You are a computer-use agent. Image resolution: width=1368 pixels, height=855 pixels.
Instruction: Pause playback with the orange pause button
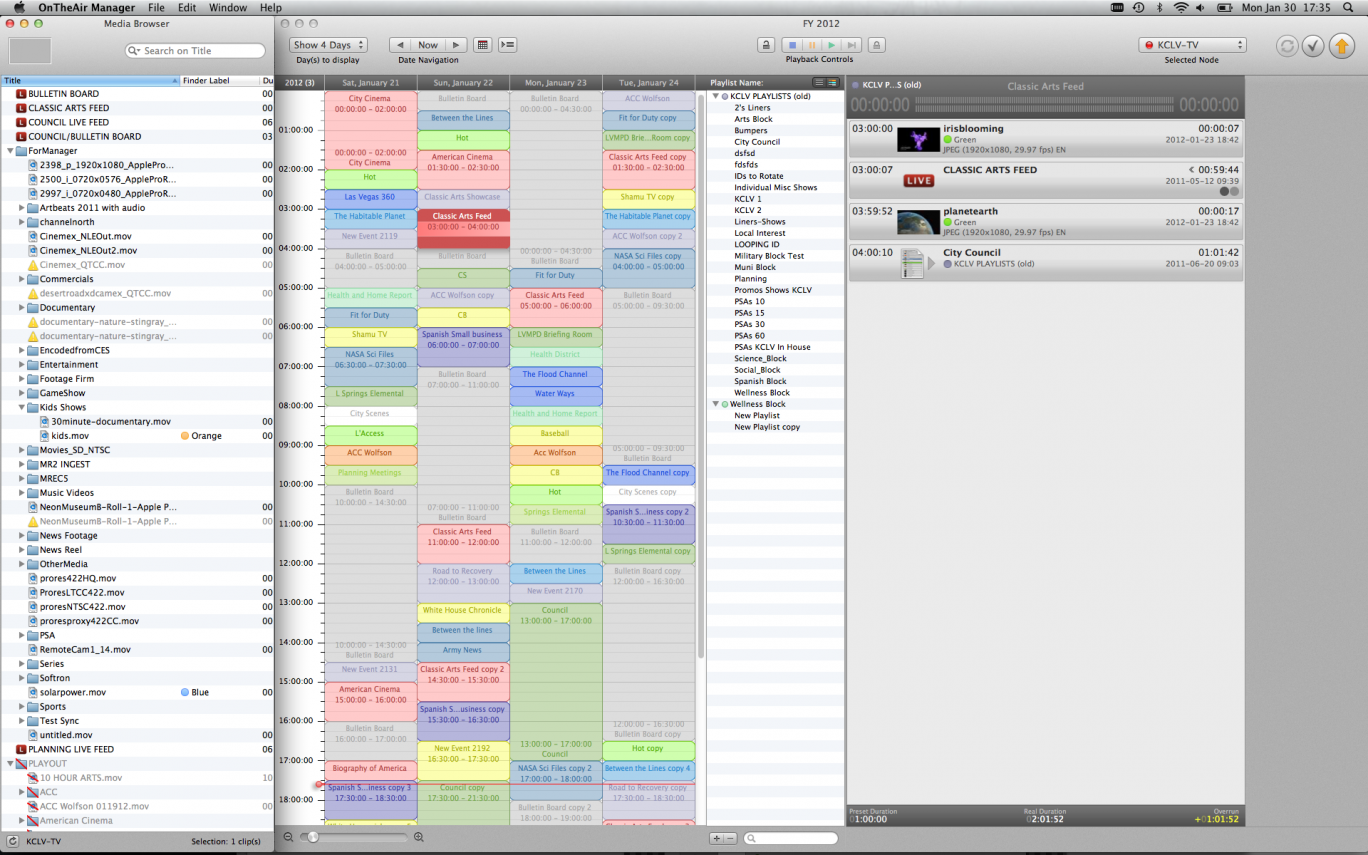[x=812, y=45]
